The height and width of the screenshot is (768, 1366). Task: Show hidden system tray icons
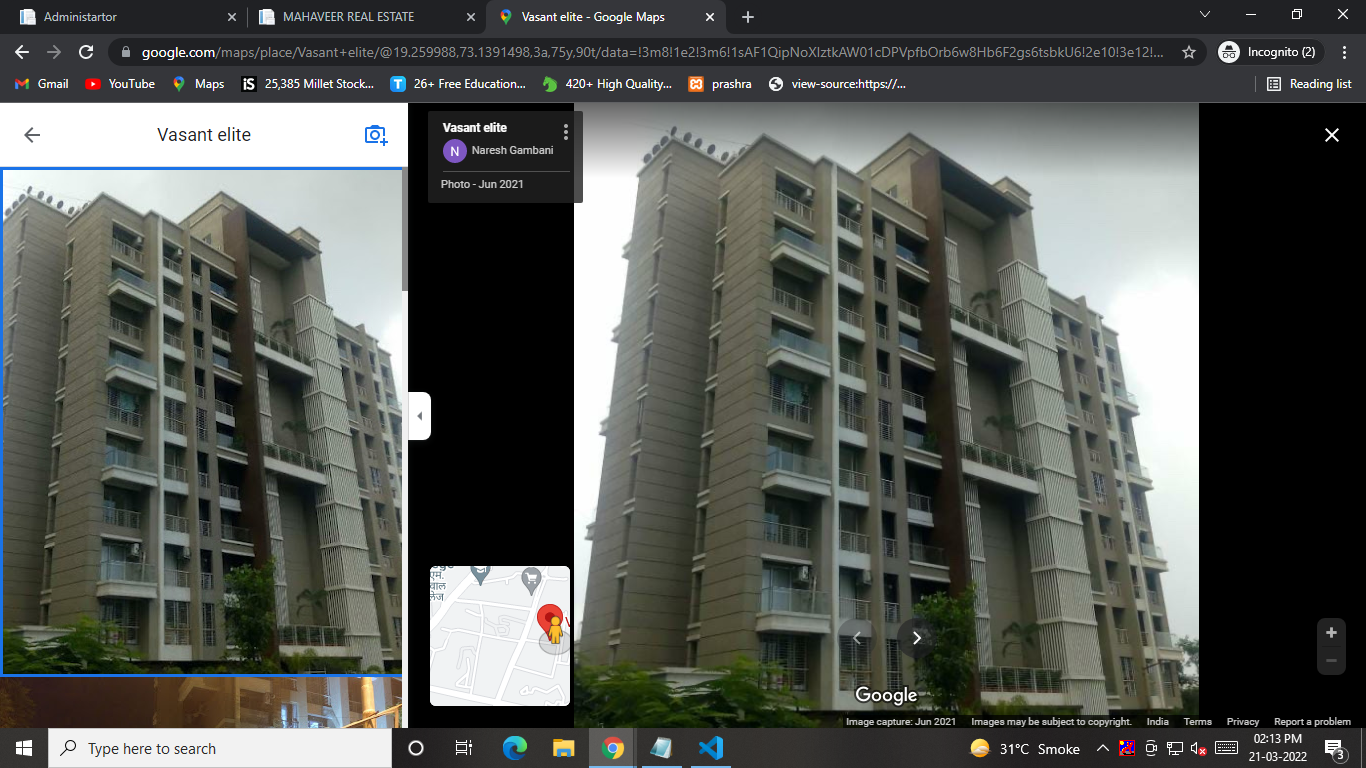coord(1102,748)
